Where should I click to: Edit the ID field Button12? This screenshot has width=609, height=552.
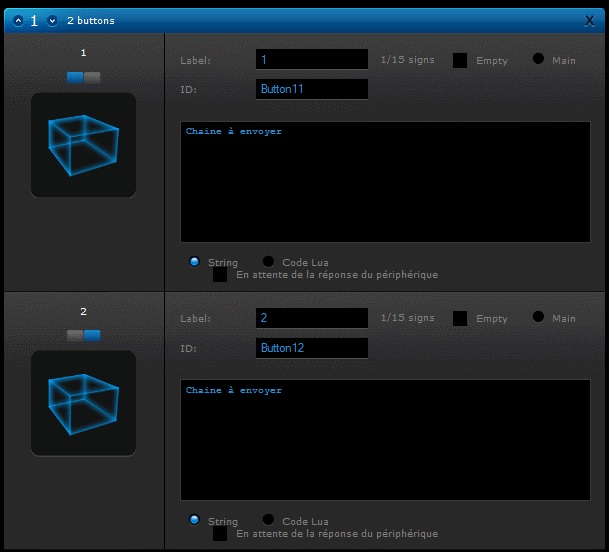click(x=312, y=348)
